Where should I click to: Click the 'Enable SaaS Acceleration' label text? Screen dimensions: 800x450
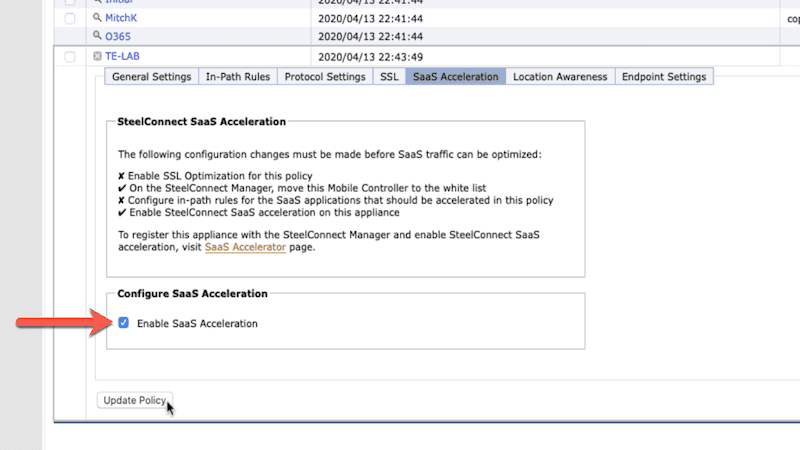pos(197,323)
